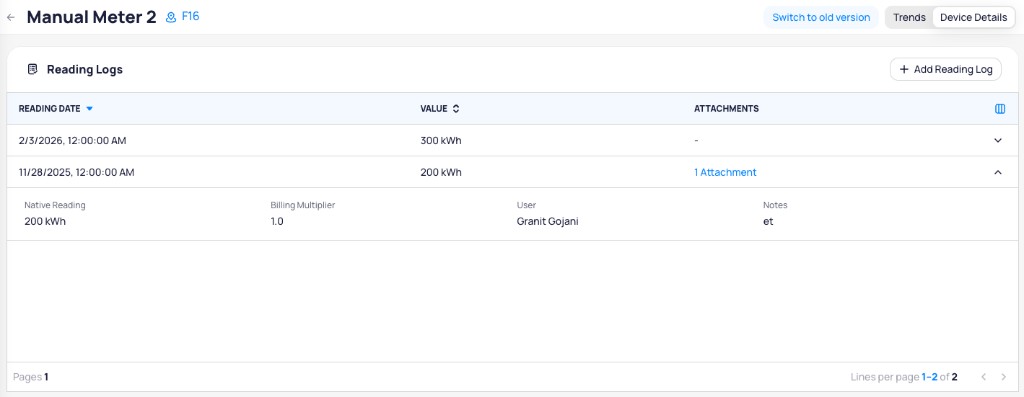Screen dimensions: 1024x397
Task: Open the F16 location link
Action: [x=190, y=17]
